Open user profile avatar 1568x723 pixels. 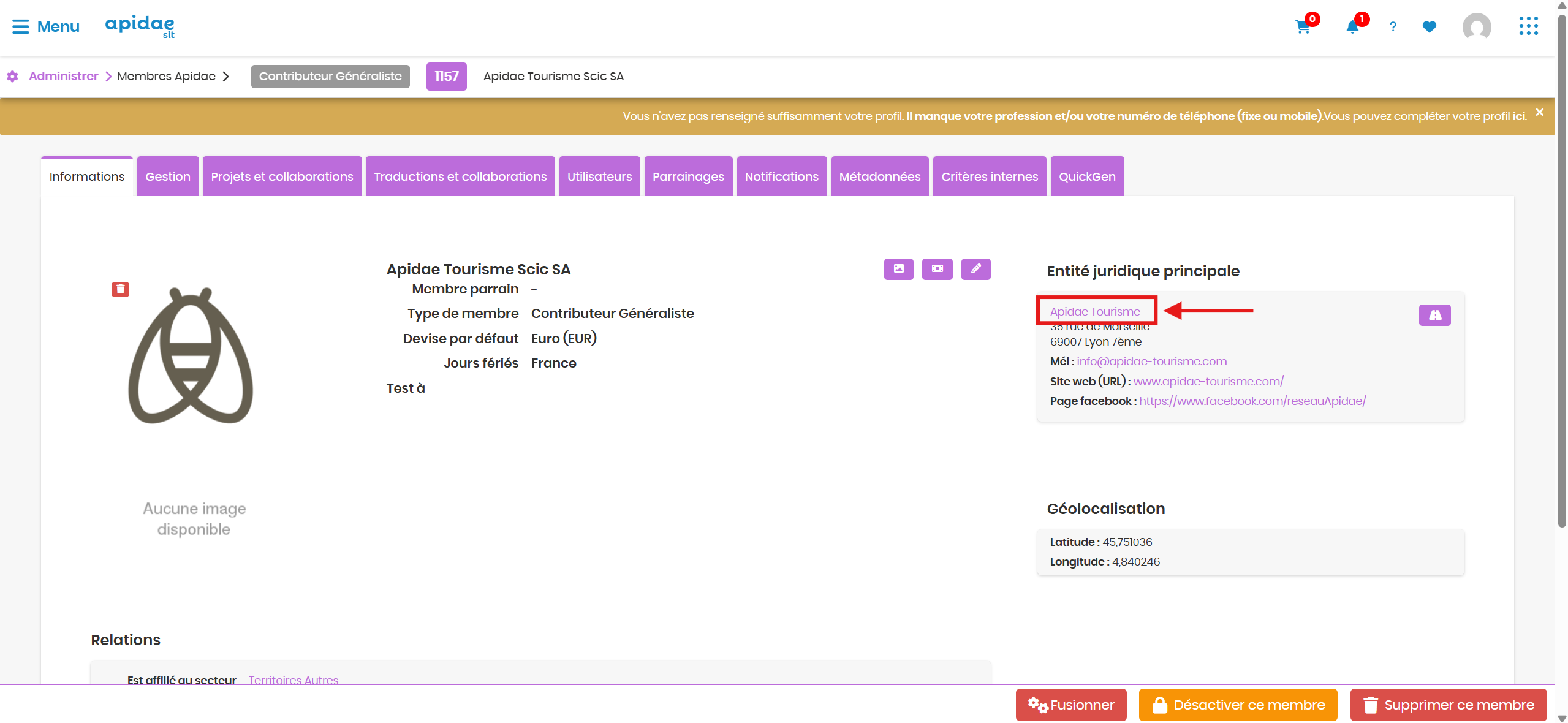tap(1477, 27)
